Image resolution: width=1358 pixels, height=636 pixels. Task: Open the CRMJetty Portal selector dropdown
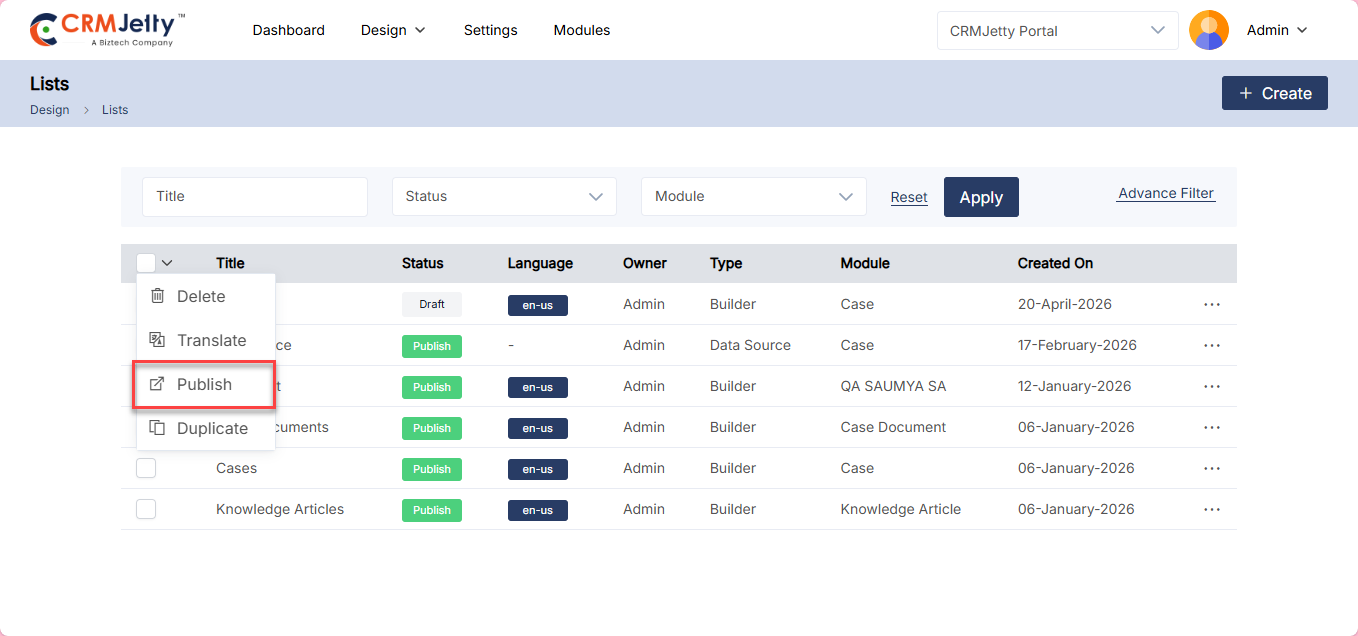click(x=1057, y=31)
